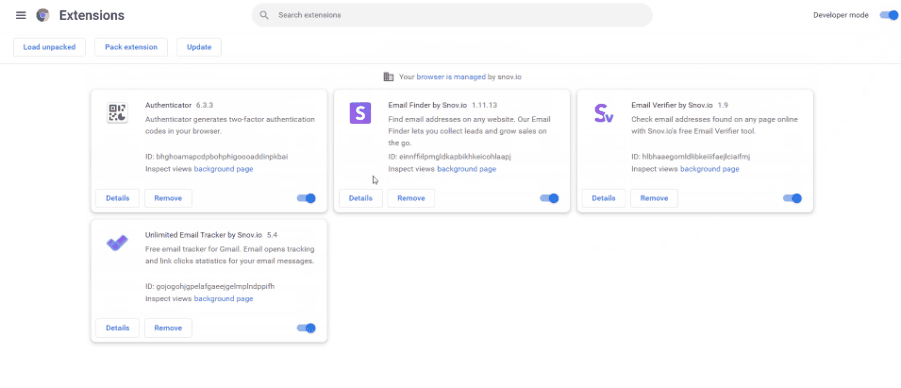
Task: Click the Authenticator QR code icon
Action: tap(117, 113)
